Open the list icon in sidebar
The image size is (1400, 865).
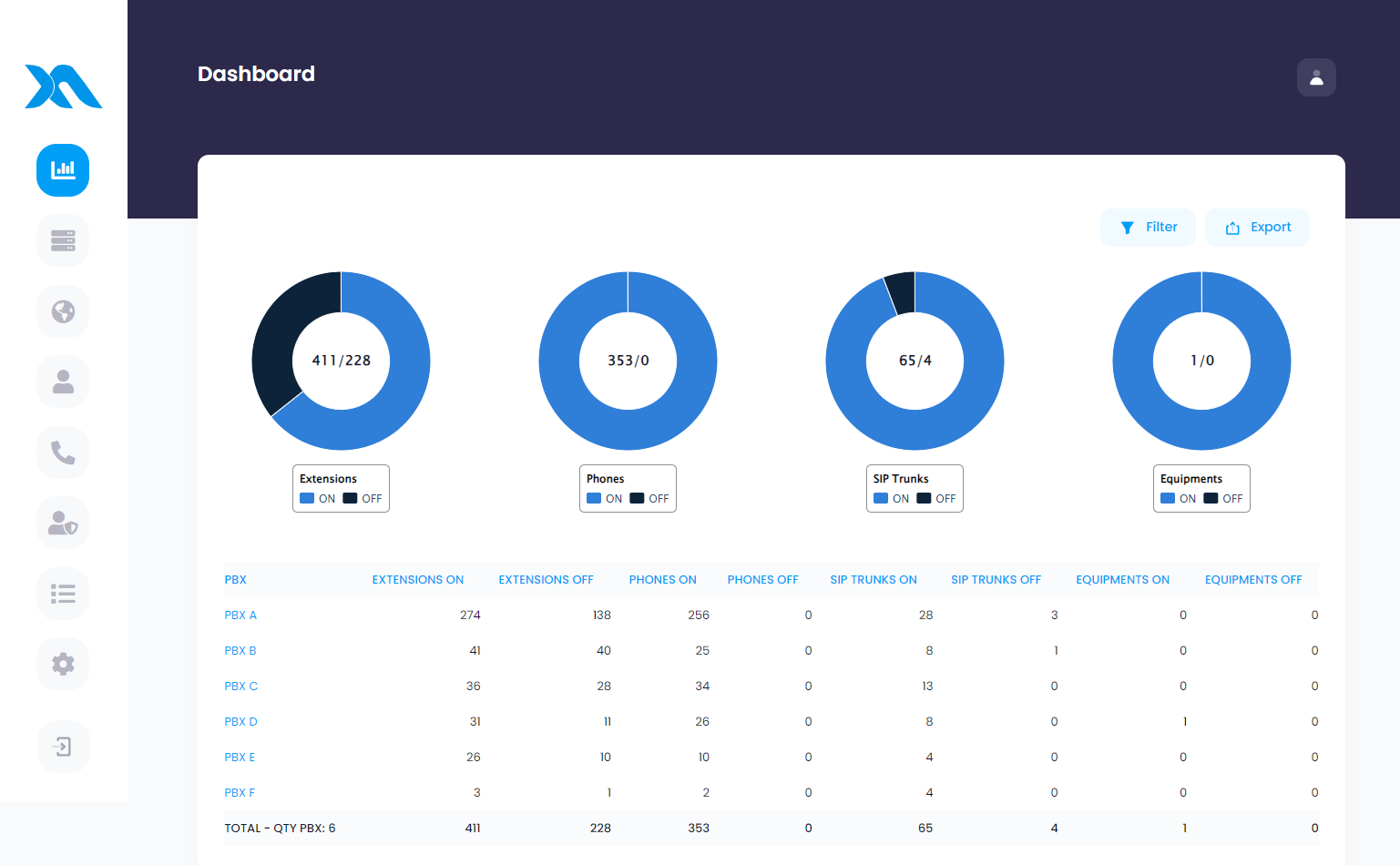pyautogui.click(x=63, y=594)
